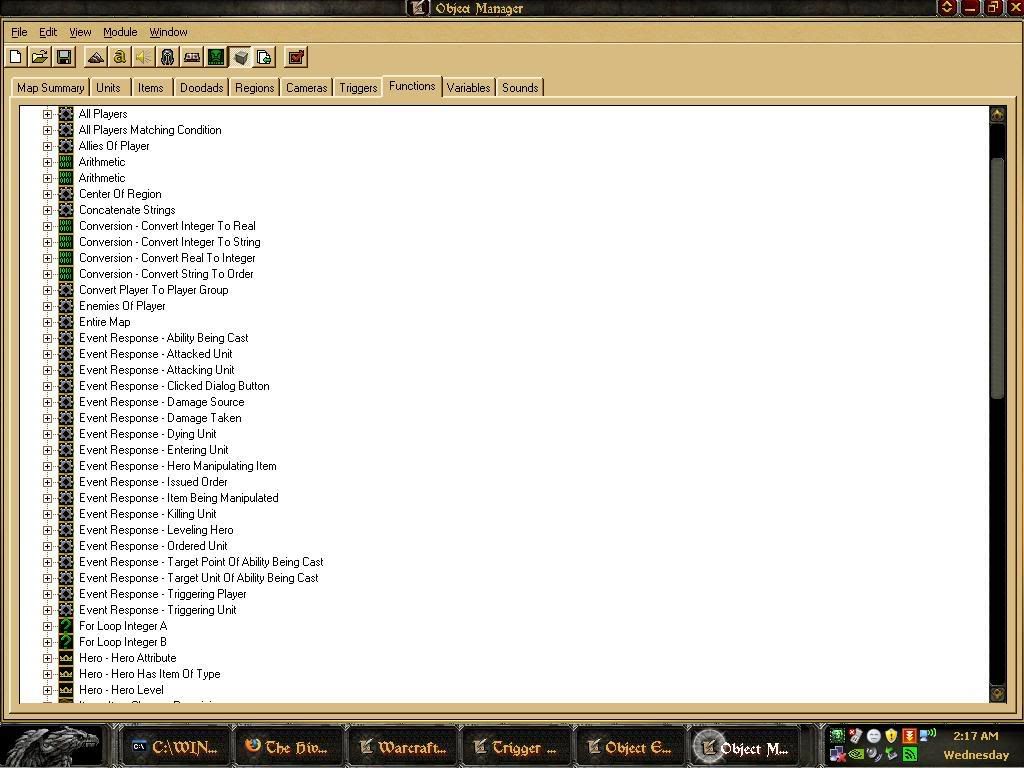Click the scrollbar up arrow button

pyautogui.click(x=997, y=115)
